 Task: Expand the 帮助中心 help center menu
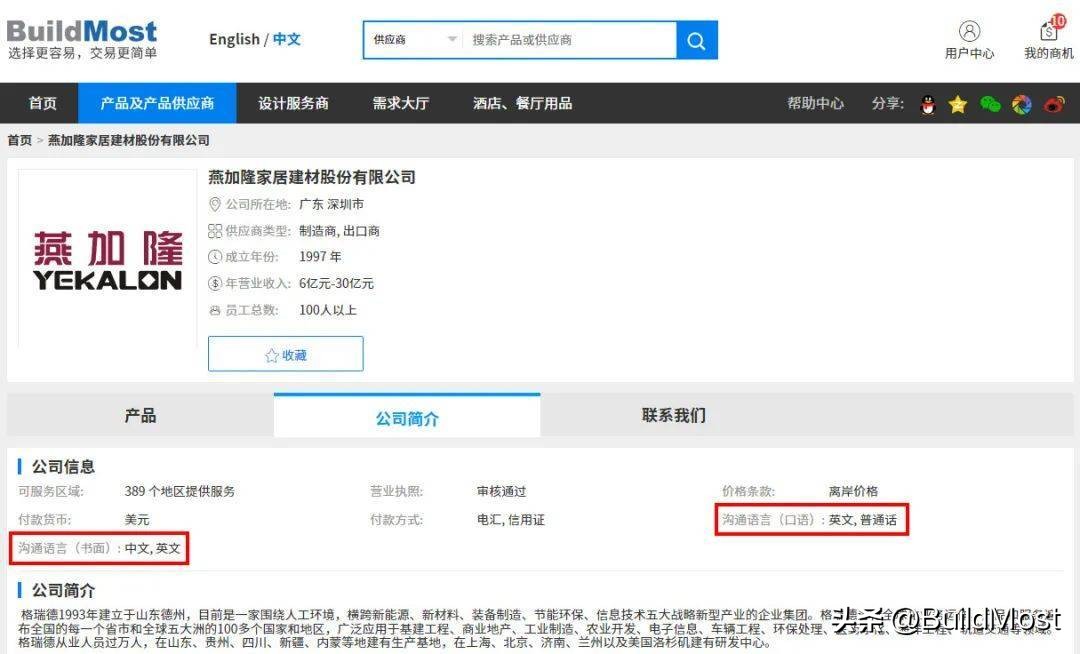coord(814,103)
